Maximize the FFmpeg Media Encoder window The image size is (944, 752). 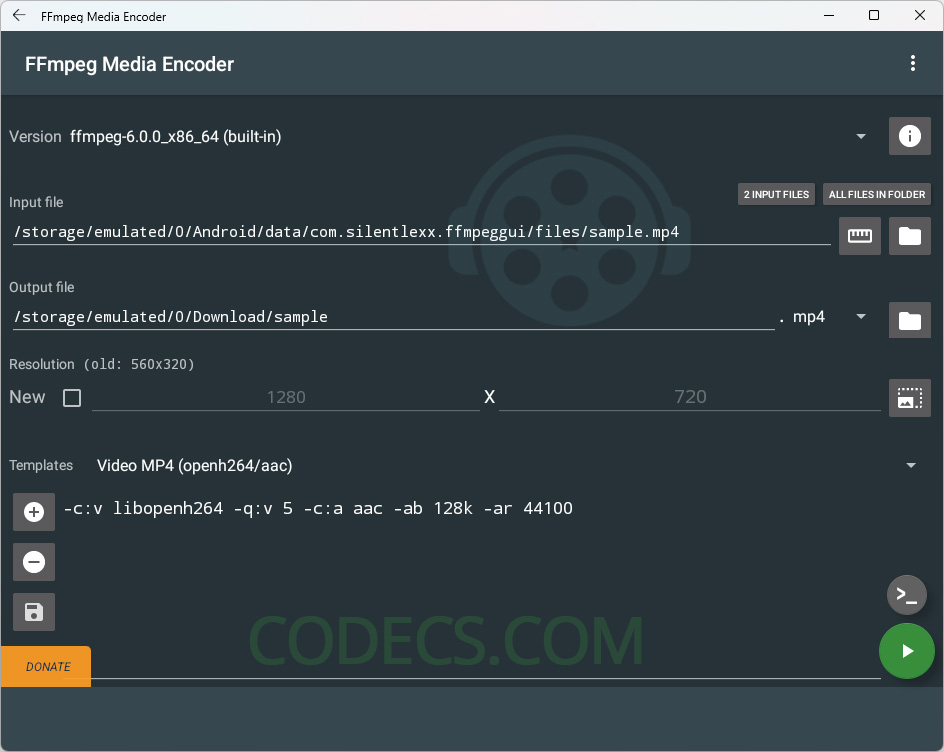[x=874, y=16]
